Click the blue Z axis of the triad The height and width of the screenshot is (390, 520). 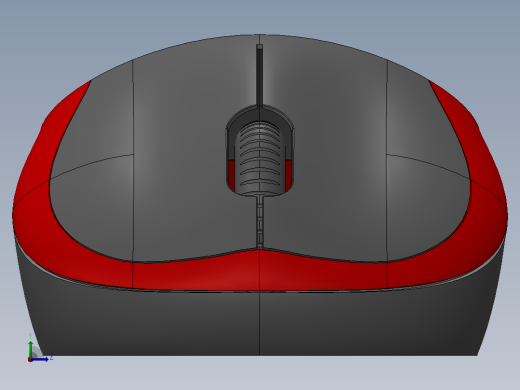[x=40, y=359]
